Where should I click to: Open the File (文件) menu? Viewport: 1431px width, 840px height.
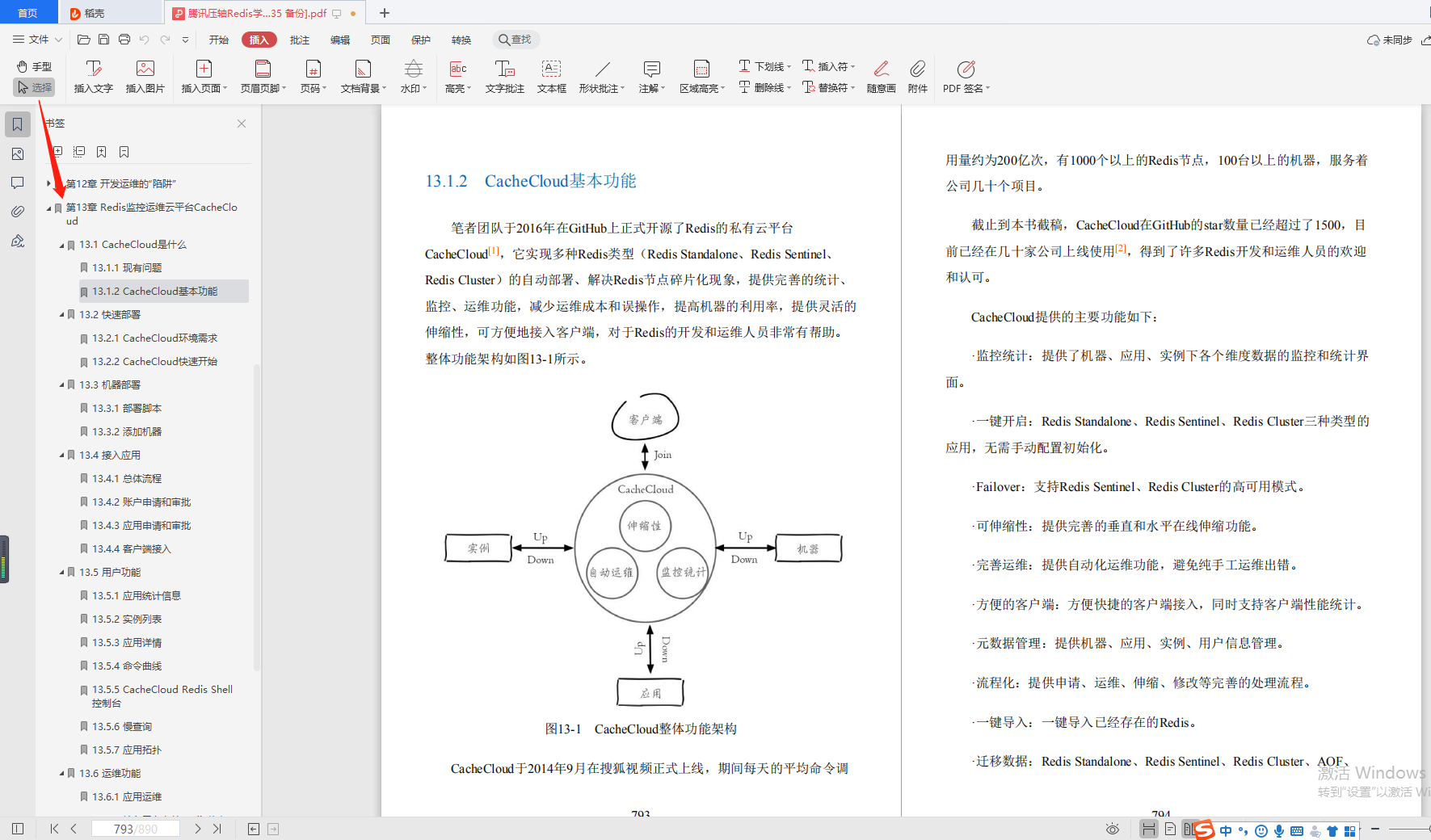[x=37, y=39]
